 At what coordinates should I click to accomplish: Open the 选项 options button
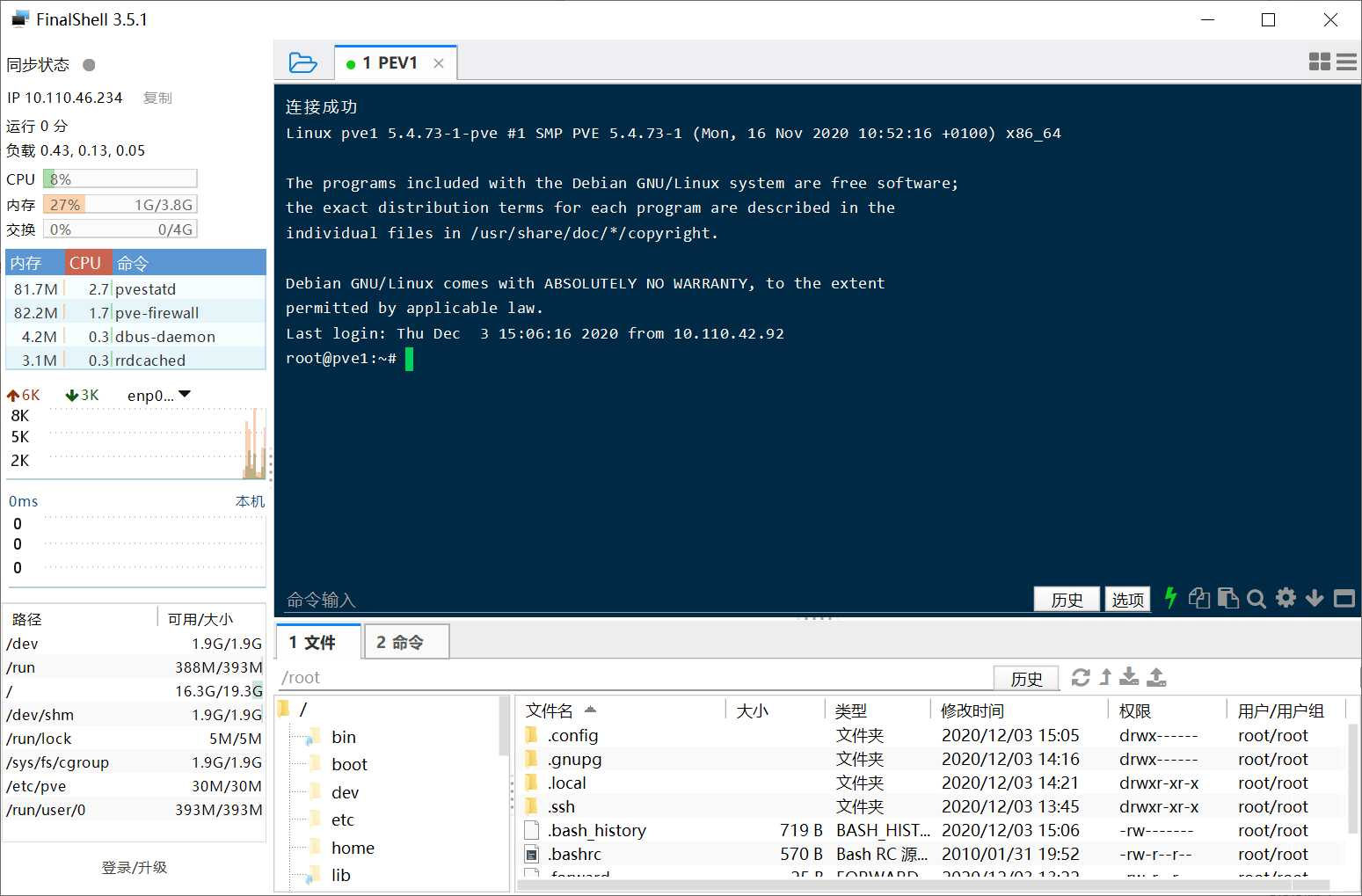click(x=1127, y=599)
